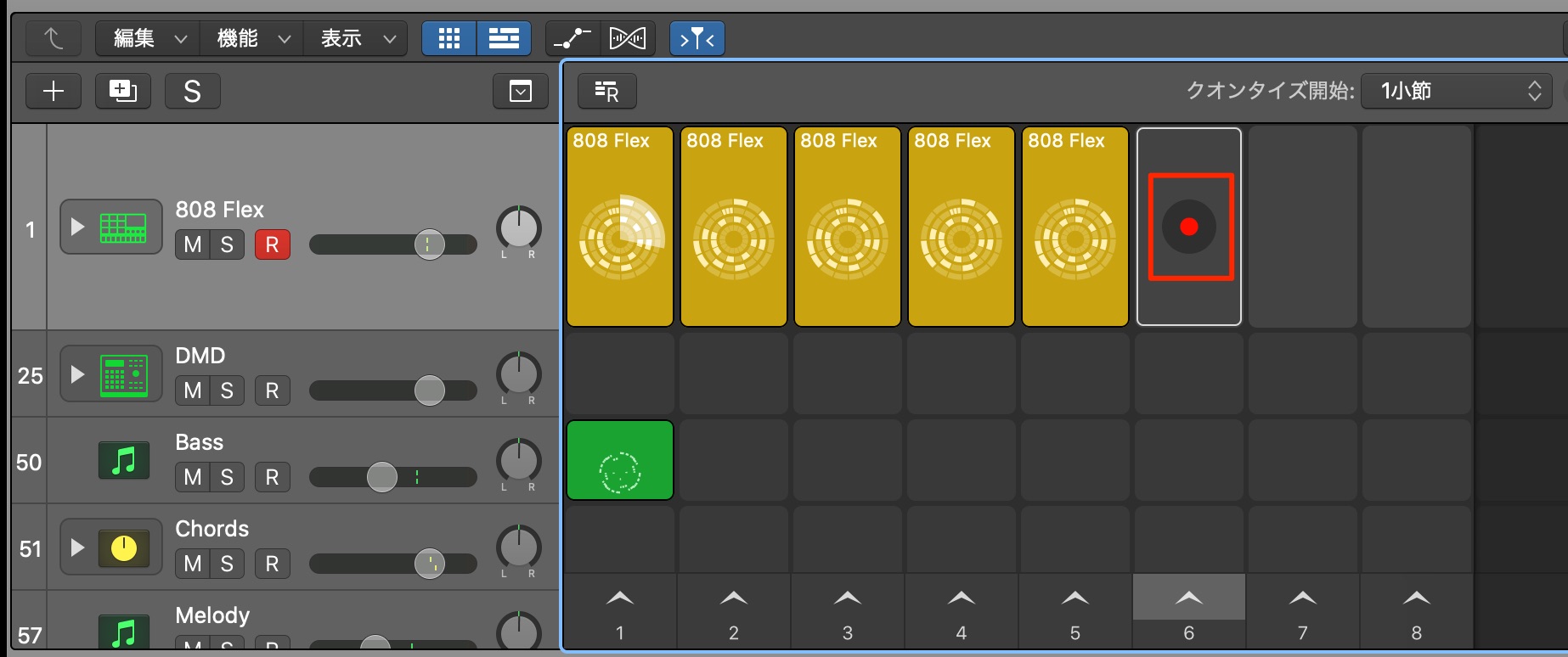The width and height of the screenshot is (1568, 657).
Task: Click the catch playhead icon
Action: (697, 38)
